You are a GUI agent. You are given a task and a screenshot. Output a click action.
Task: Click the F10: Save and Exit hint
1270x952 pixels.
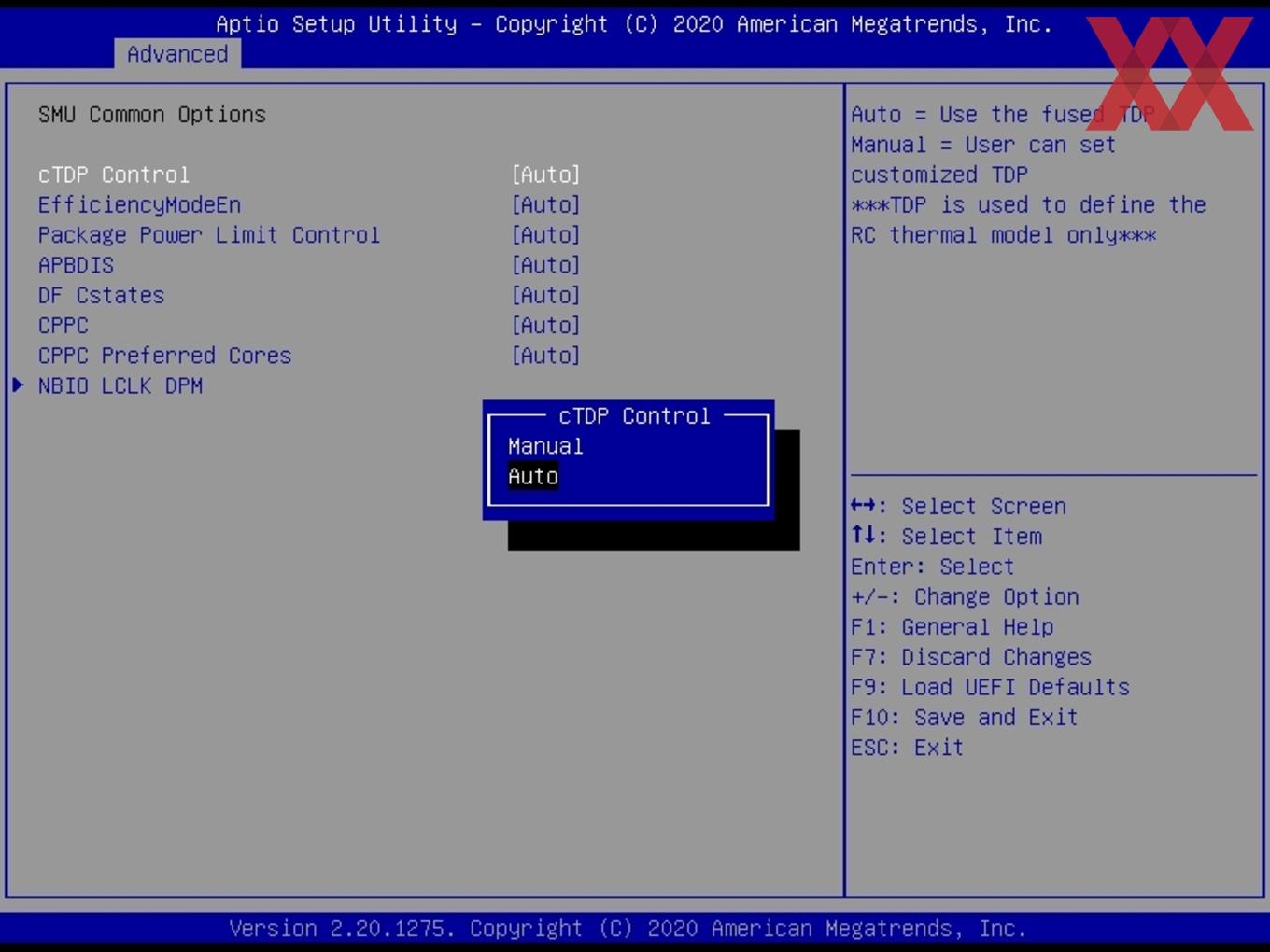[x=965, y=717]
